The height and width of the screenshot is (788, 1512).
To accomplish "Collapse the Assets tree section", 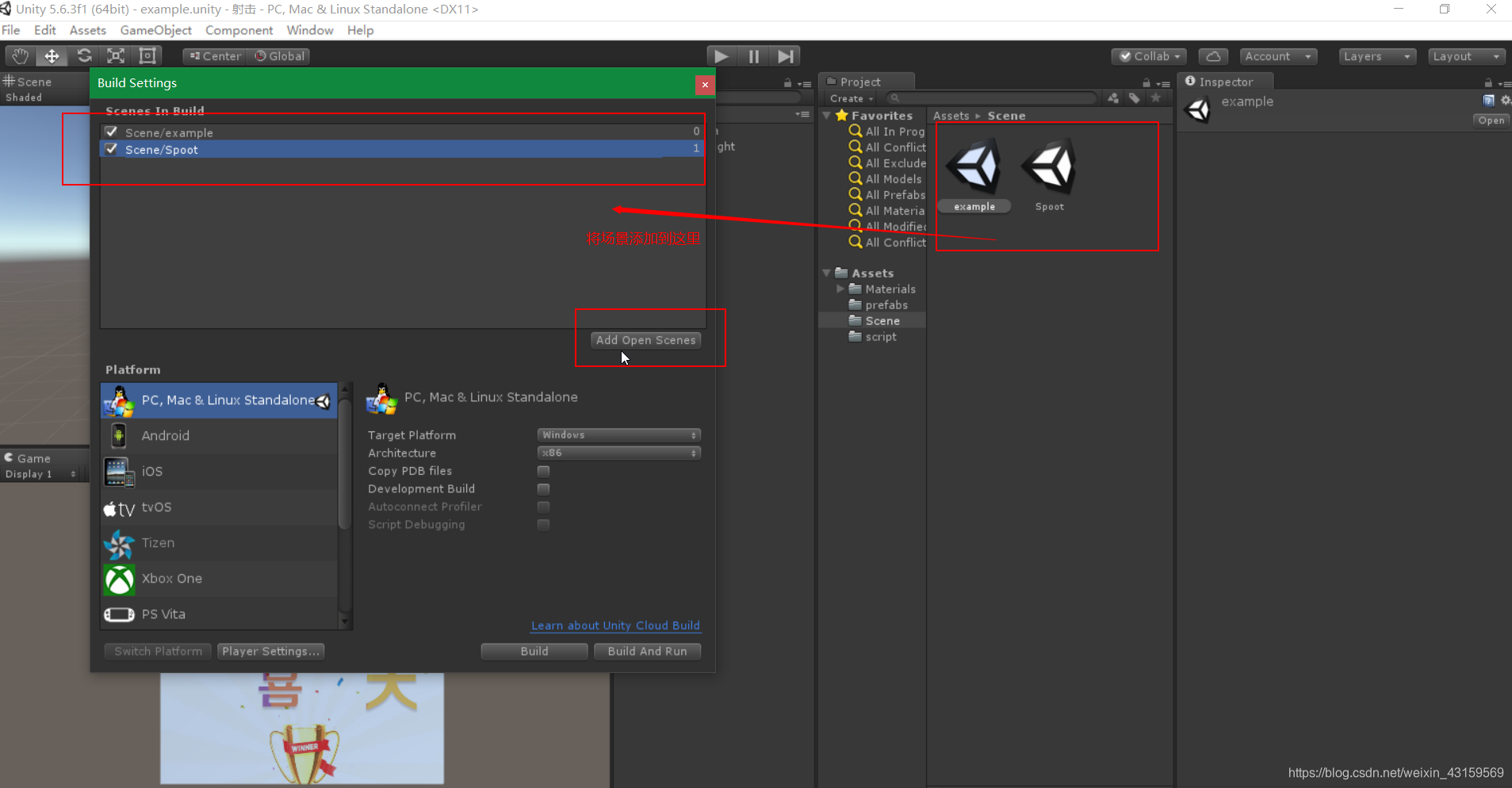I will 827,273.
